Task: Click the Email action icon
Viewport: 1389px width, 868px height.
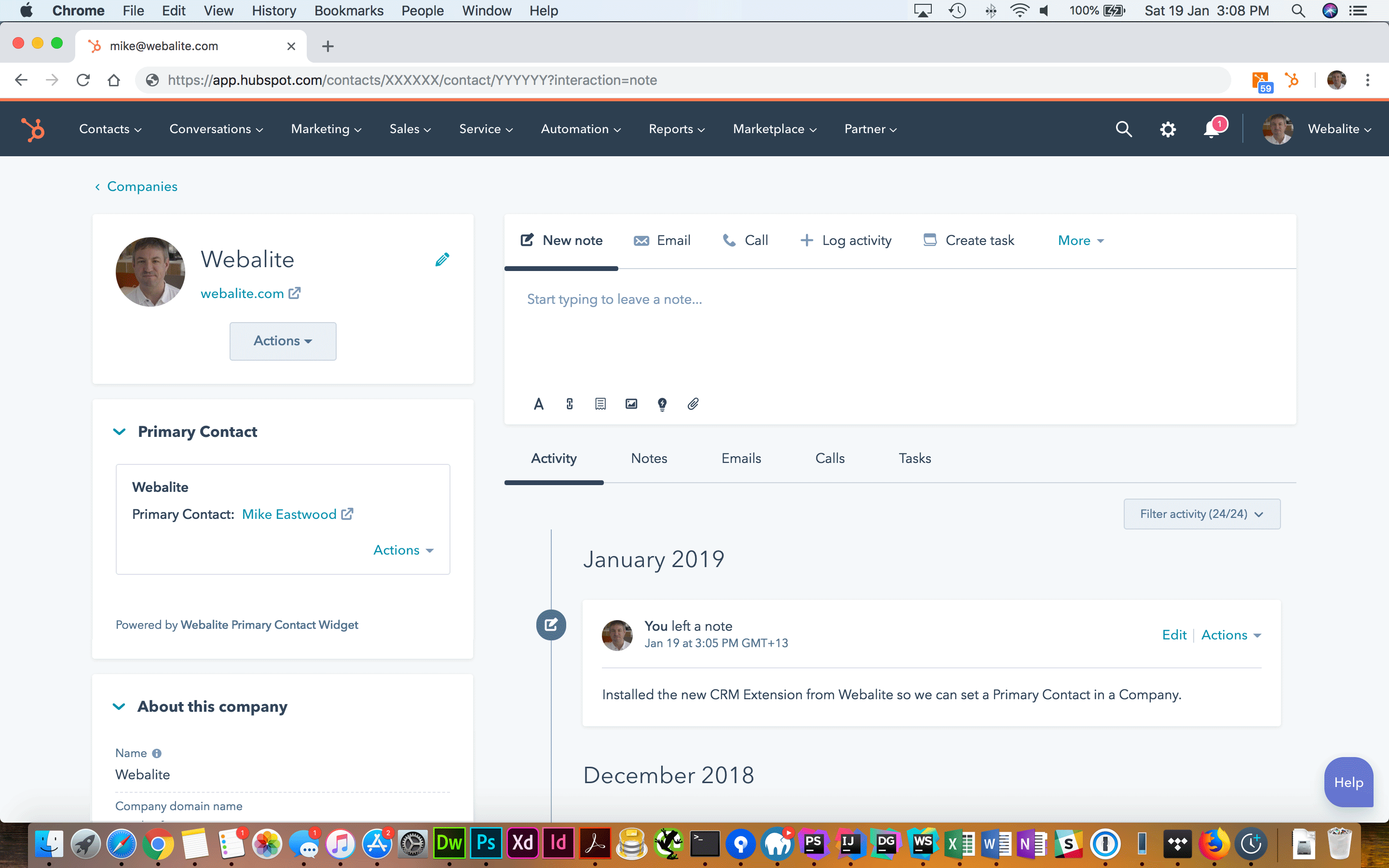Action: (641, 240)
